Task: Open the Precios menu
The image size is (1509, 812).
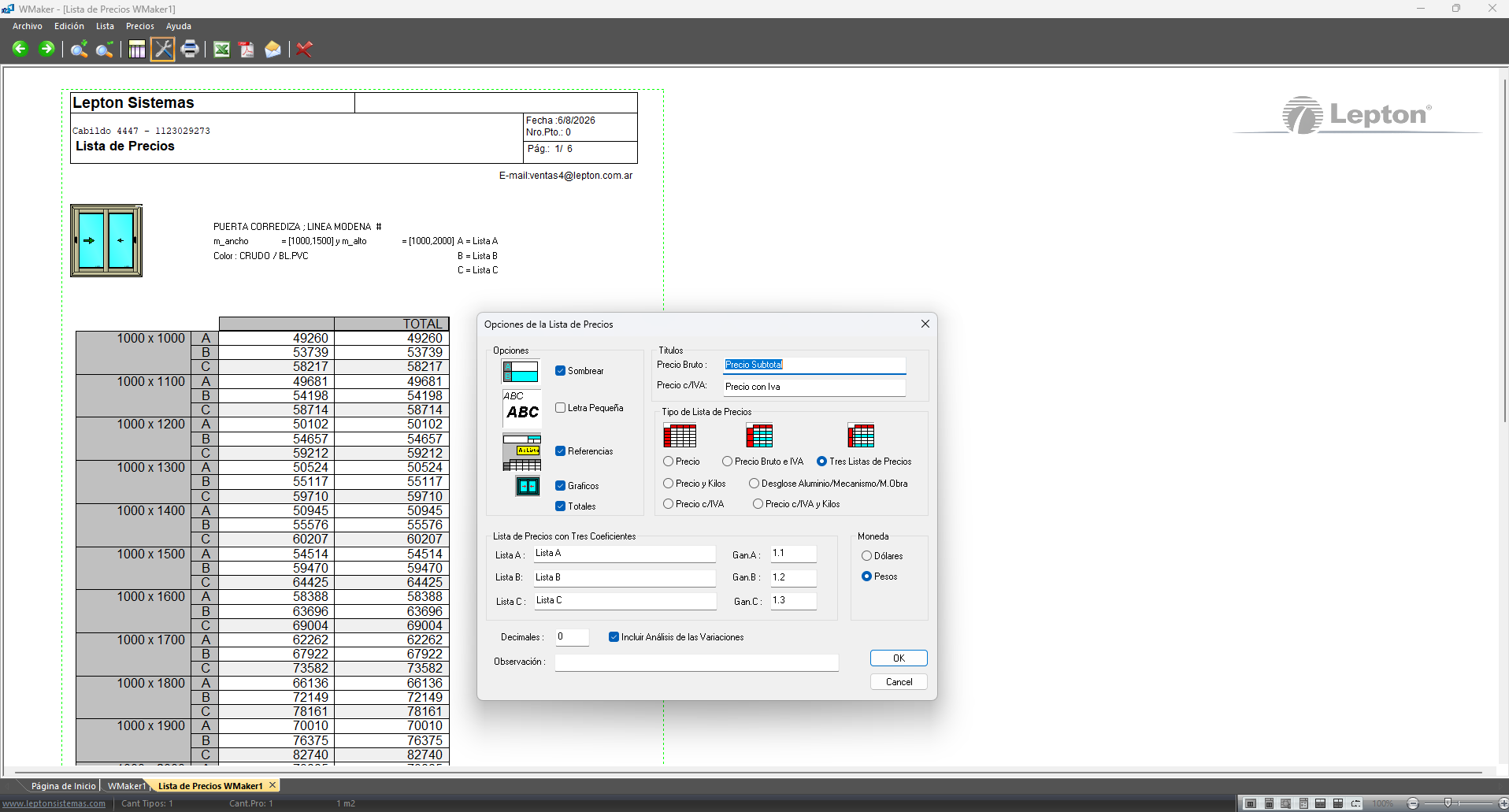Action: (x=140, y=26)
